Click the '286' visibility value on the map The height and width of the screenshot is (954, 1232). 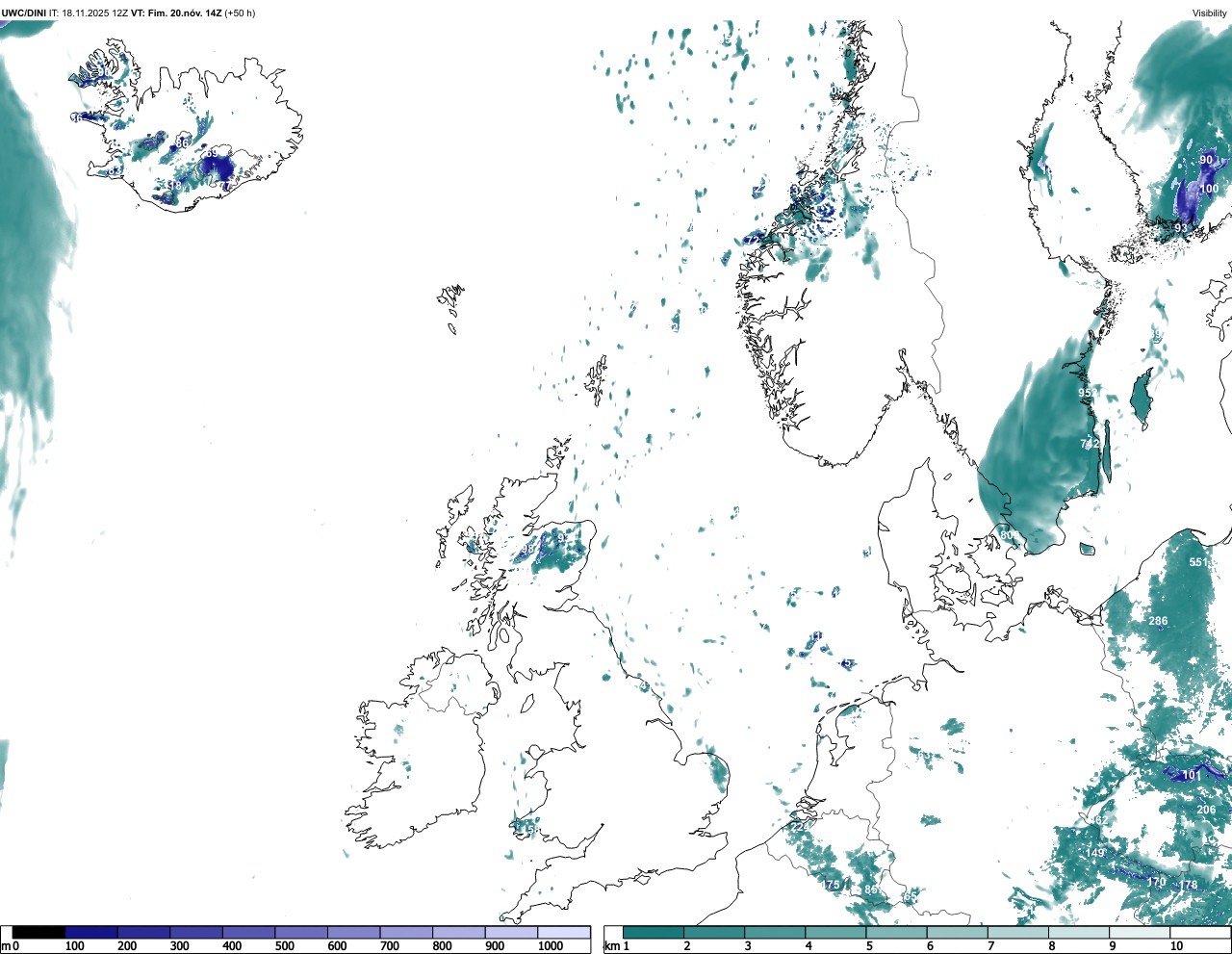(x=1158, y=621)
